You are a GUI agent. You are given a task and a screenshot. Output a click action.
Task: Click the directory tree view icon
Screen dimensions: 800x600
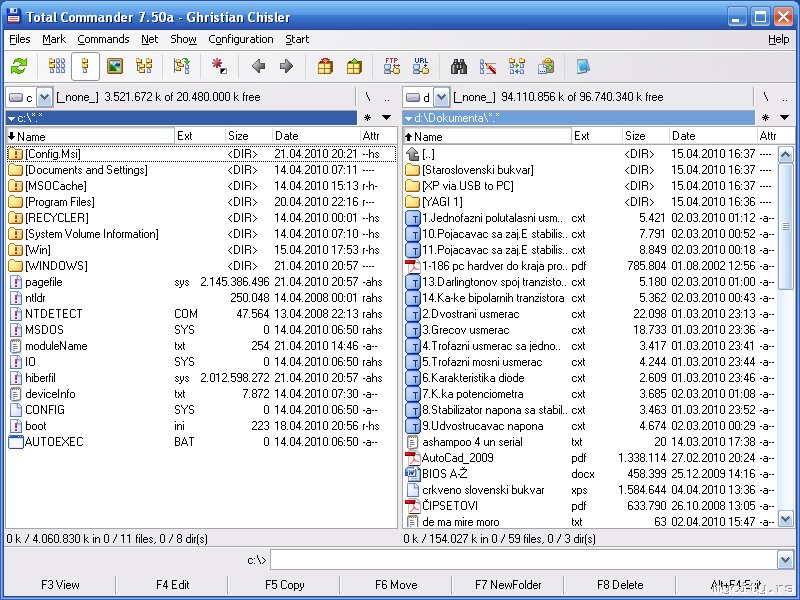click(x=144, y=66)
